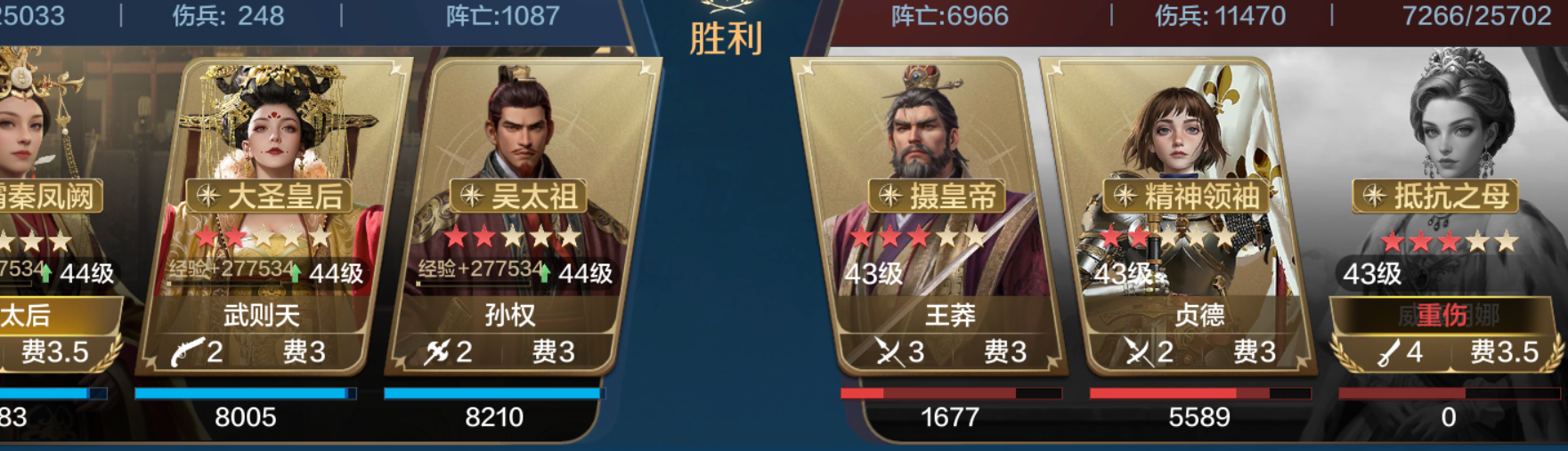Open the 孙权 hero portrait card
This screenshot has width=1568, height=451.
[523, 213]
